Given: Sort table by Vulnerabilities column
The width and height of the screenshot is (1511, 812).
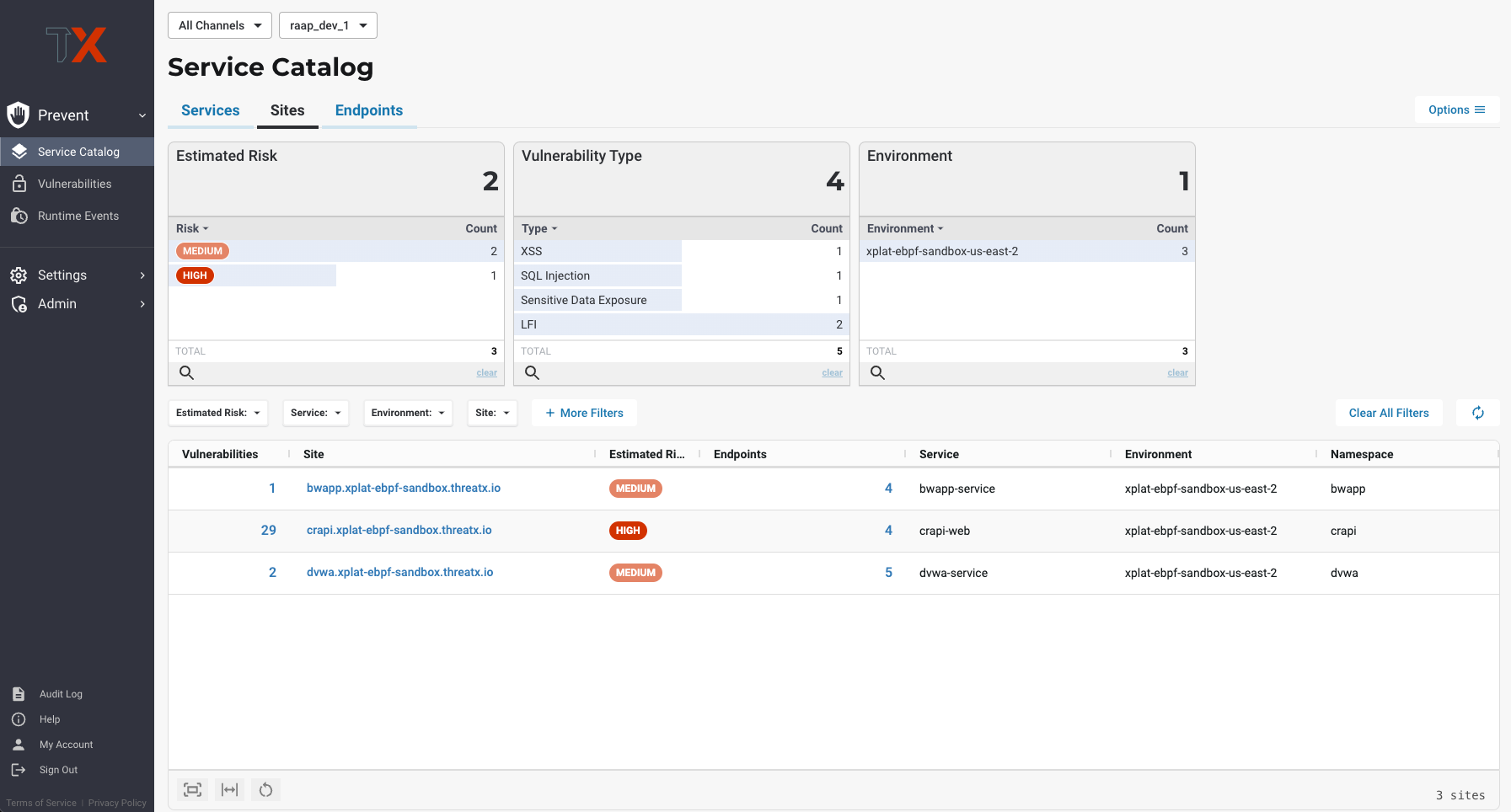Looking at the screenshot, I should point(220,454).
